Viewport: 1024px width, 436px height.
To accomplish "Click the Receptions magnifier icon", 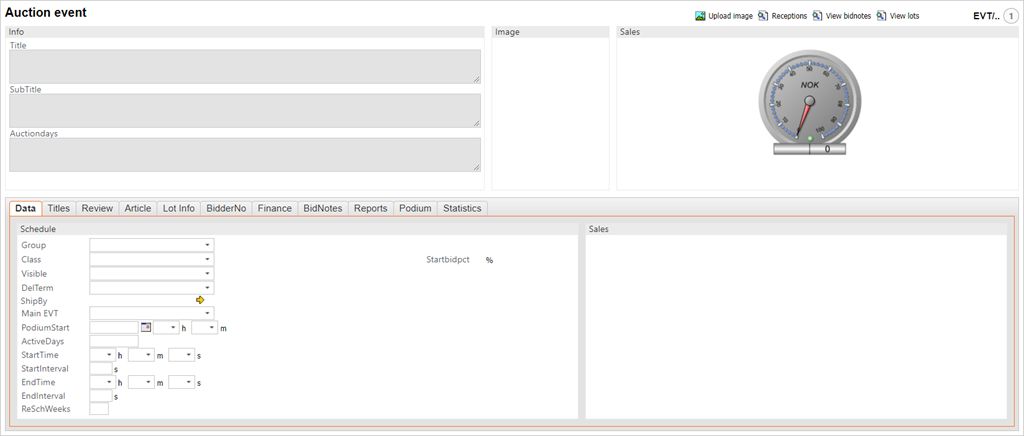I will 763,16.
